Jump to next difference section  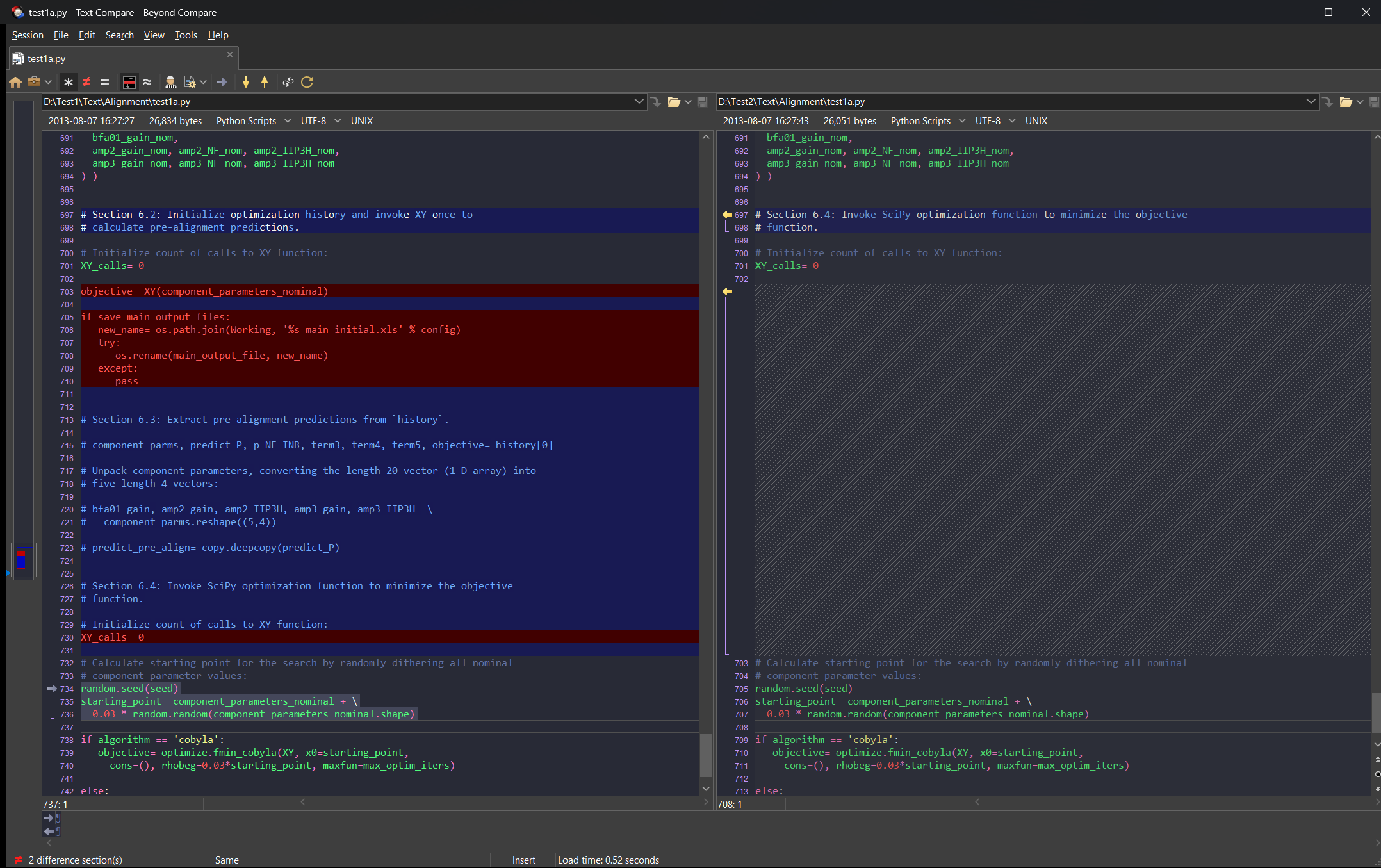tap(246, 82)
